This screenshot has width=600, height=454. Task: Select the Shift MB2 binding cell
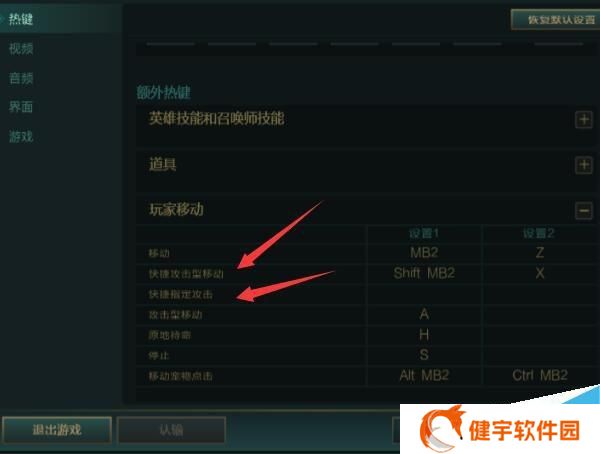point(424,273)
